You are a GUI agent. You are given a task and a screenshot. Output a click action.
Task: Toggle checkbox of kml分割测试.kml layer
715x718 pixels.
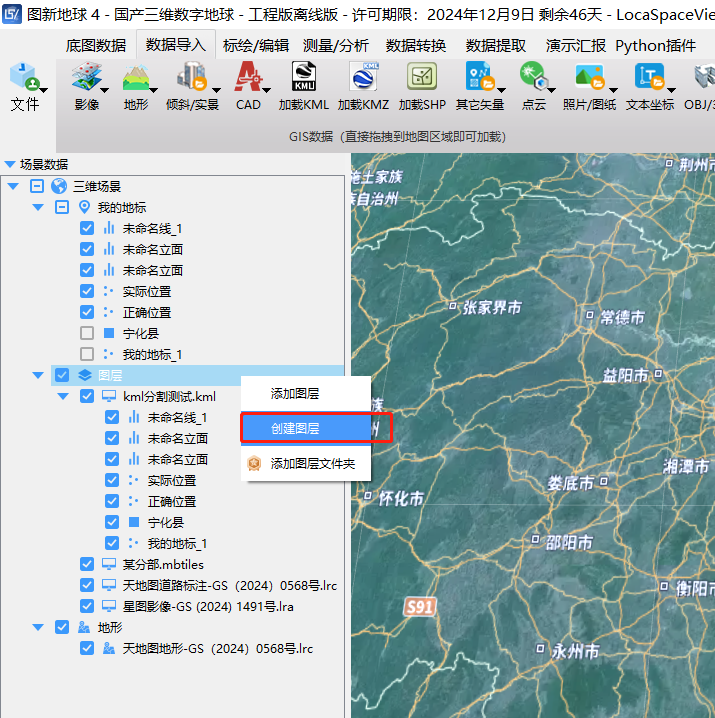click(87, 396)
